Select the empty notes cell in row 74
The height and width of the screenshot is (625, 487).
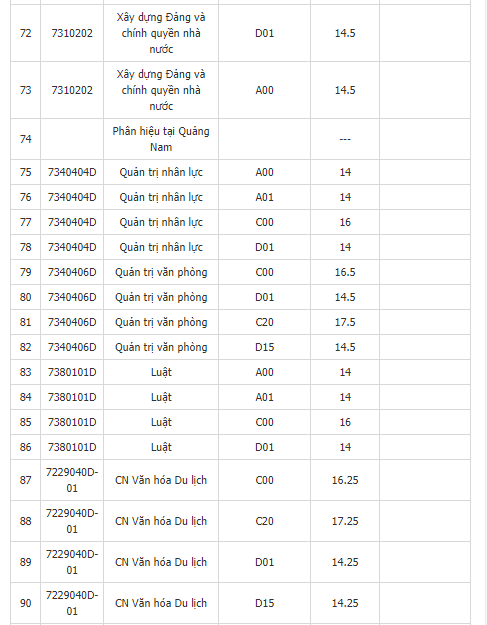425,139
